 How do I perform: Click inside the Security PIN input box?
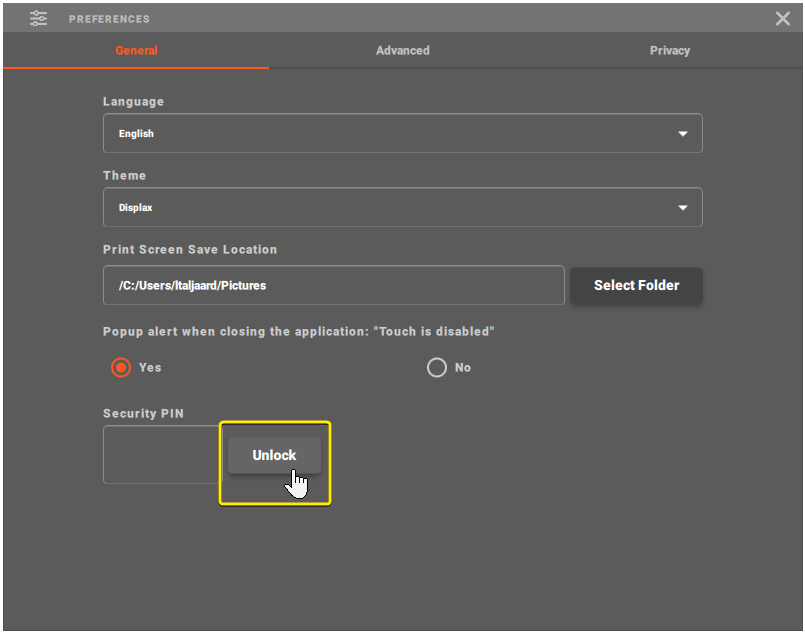(162, 455)
